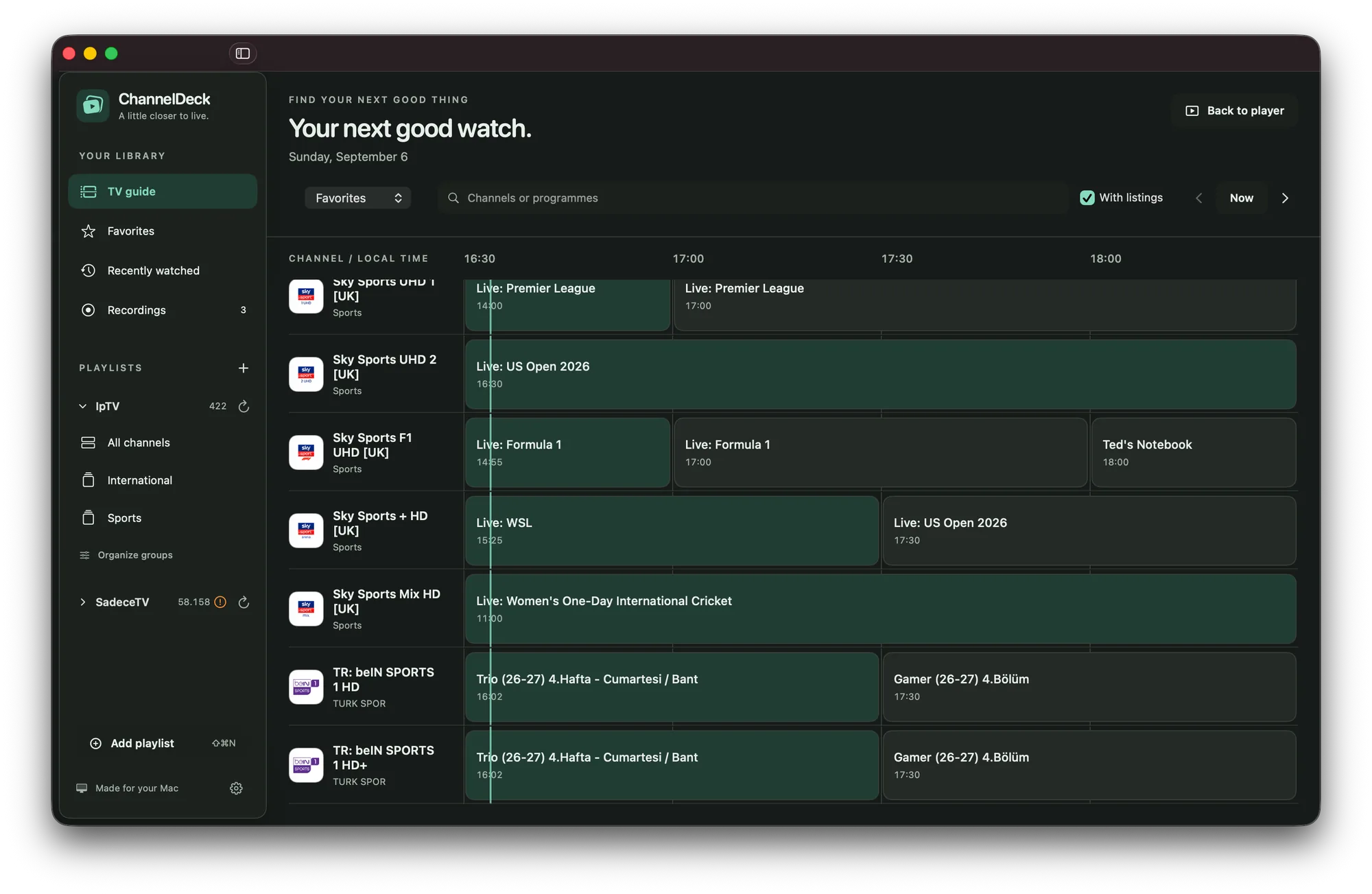Viewport: 1372px width, 894px height.
Task: Click Add playlist button
Action: click(163, 744)
